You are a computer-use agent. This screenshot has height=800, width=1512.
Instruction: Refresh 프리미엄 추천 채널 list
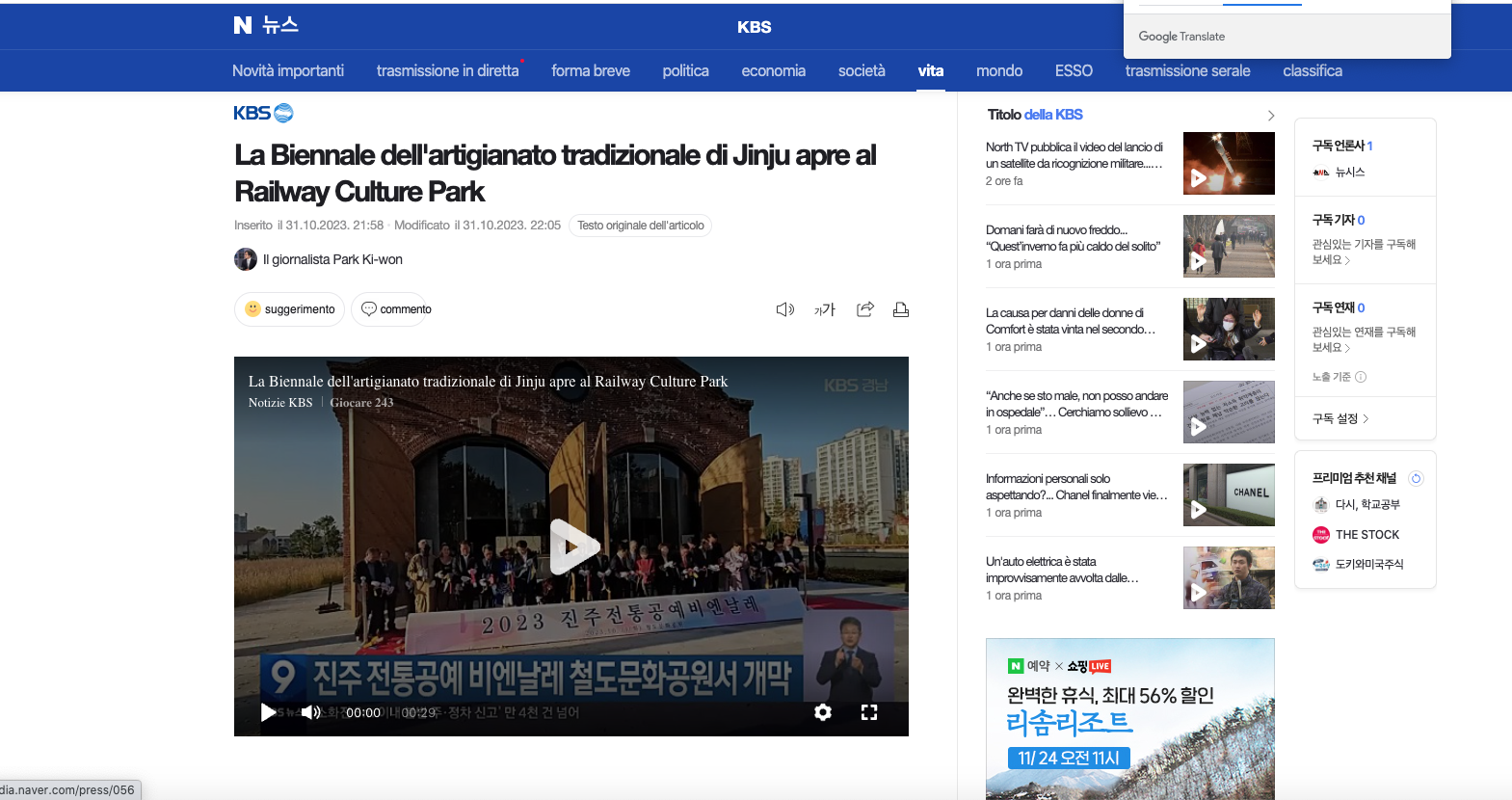[1416, 478]
